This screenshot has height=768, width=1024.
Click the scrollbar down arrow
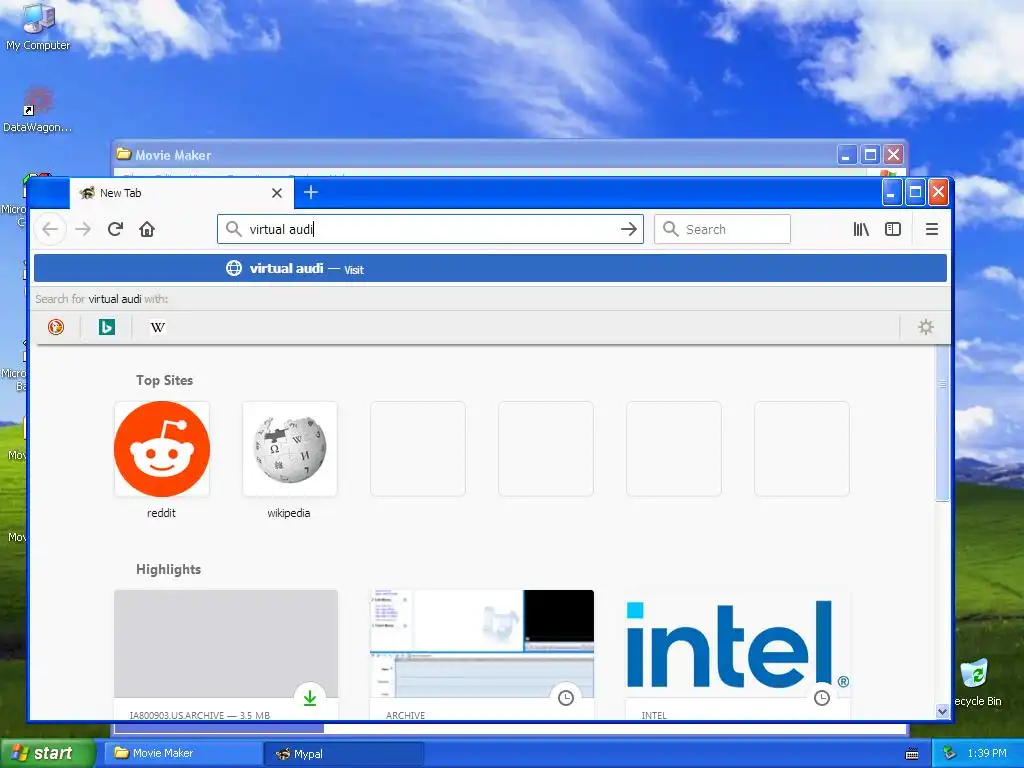tap(942, 711)
